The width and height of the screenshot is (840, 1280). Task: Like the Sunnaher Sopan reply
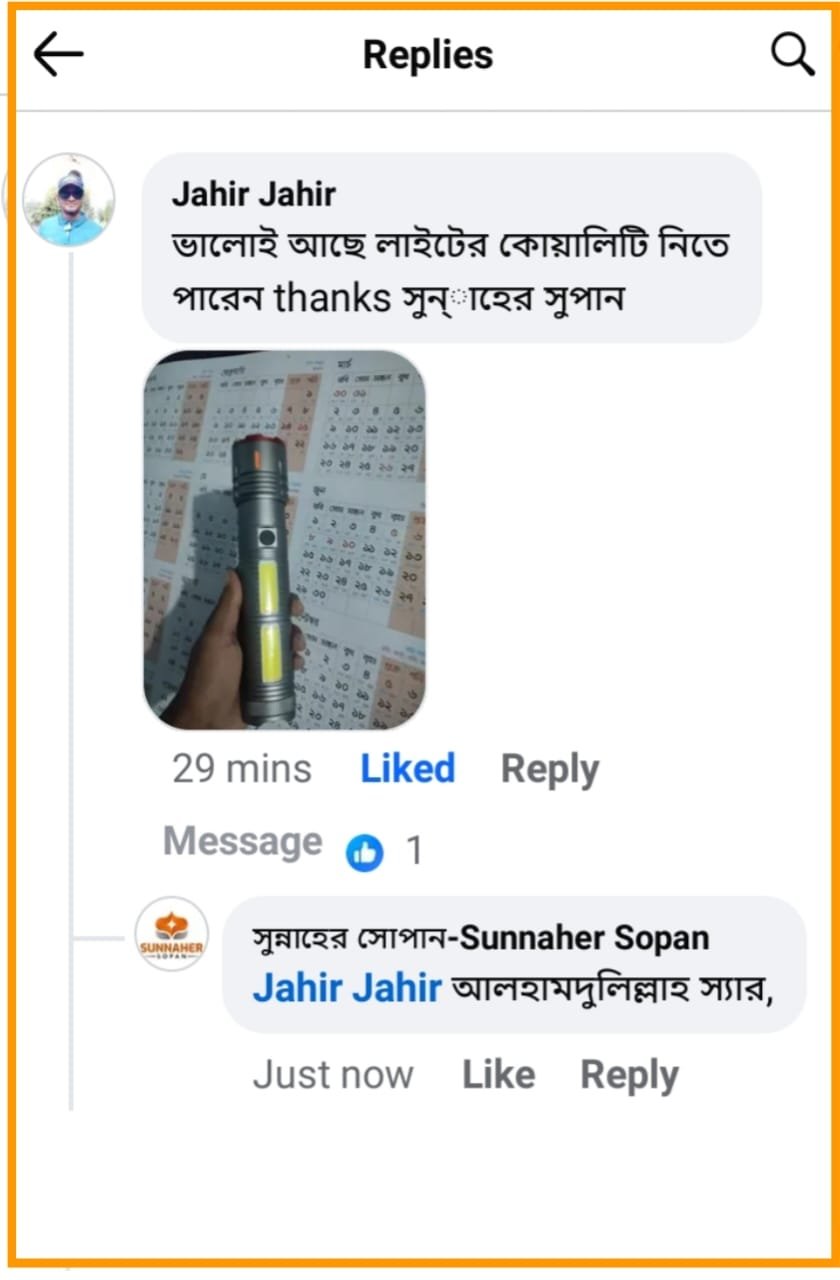pos(498,1075)
